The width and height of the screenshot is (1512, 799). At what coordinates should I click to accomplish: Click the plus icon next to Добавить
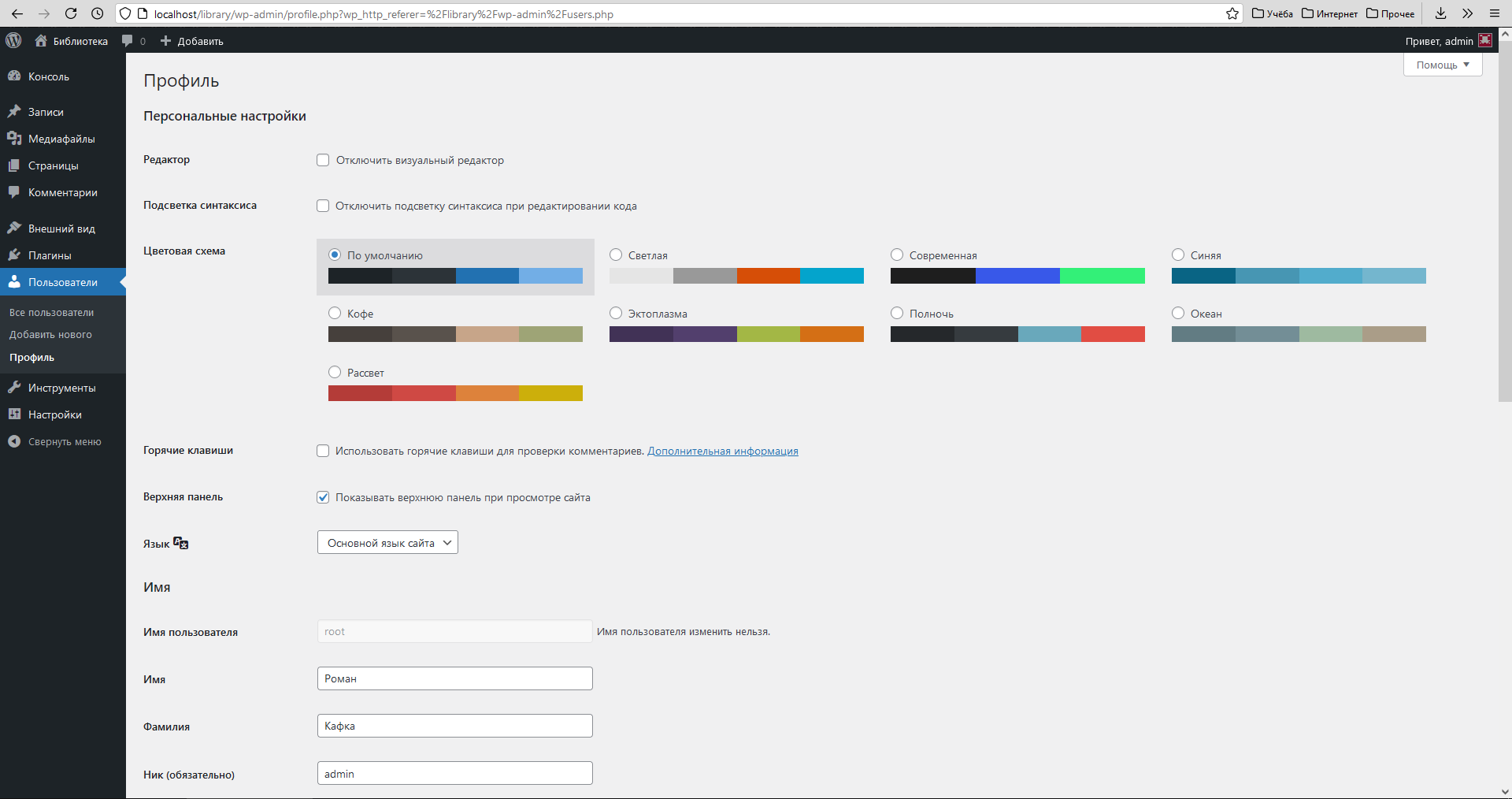[x=165, y=41]
